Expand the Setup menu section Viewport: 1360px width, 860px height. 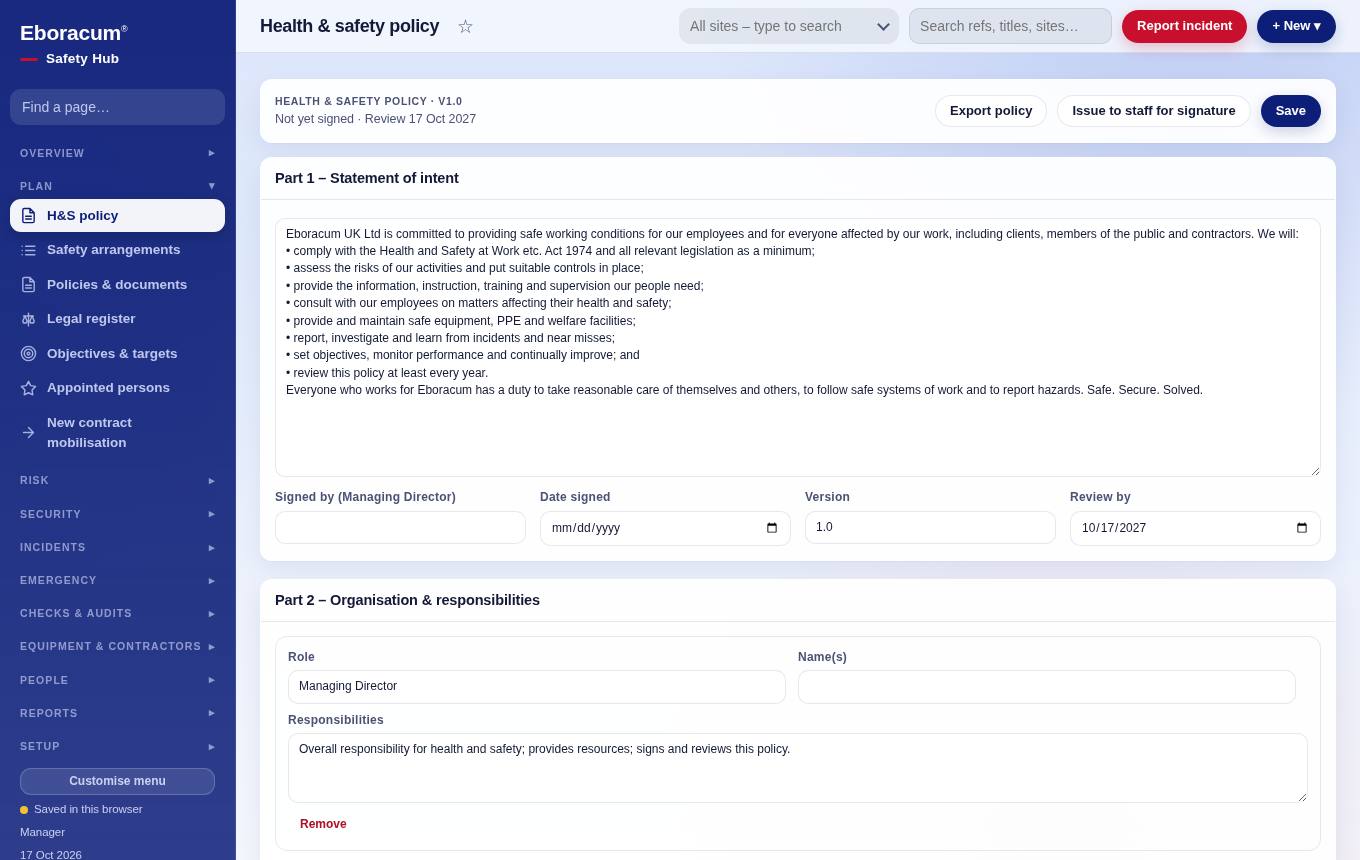(x=117, y=747)
